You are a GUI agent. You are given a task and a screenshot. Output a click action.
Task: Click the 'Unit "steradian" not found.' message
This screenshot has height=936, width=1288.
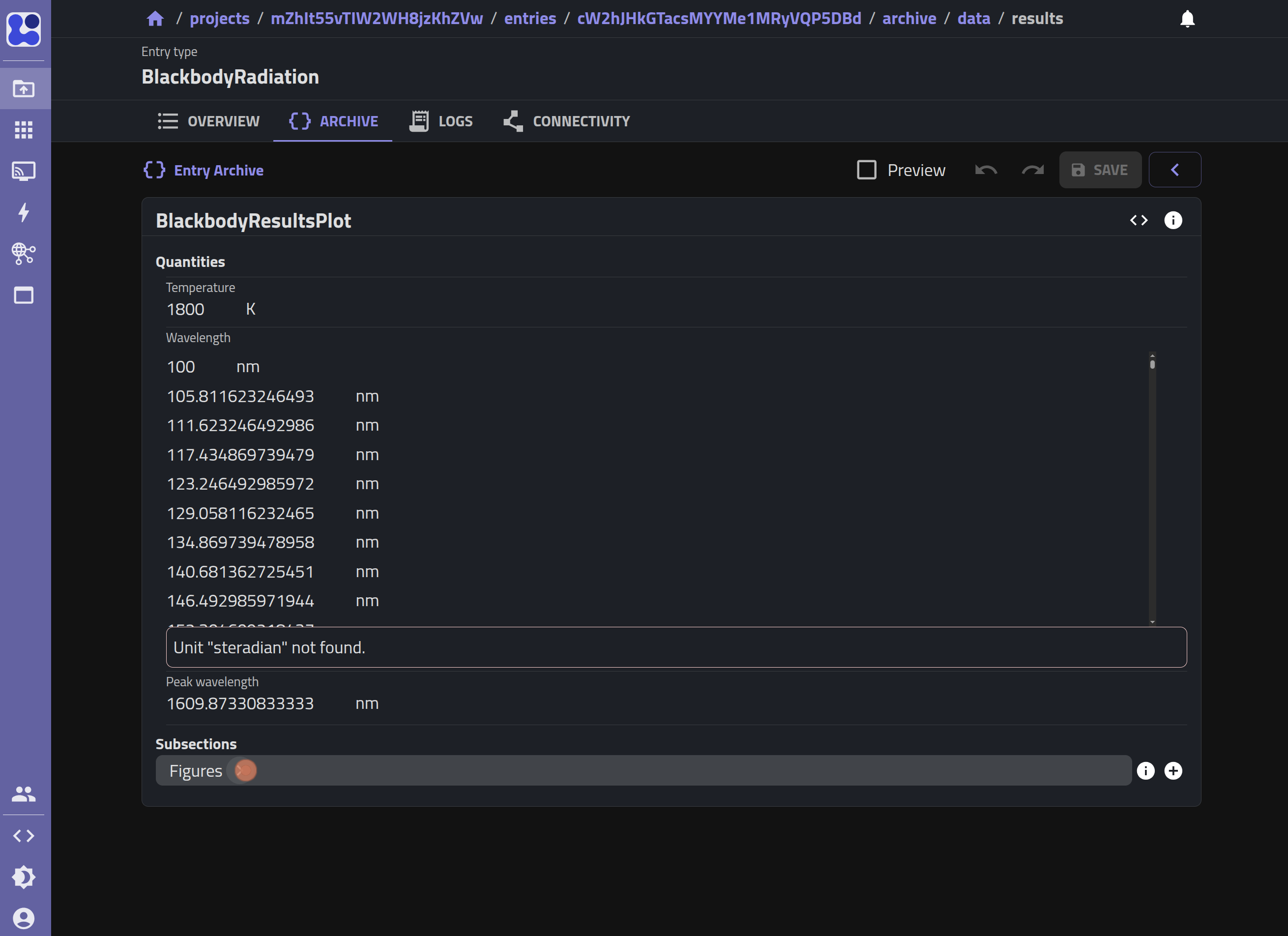pos(676,647)
